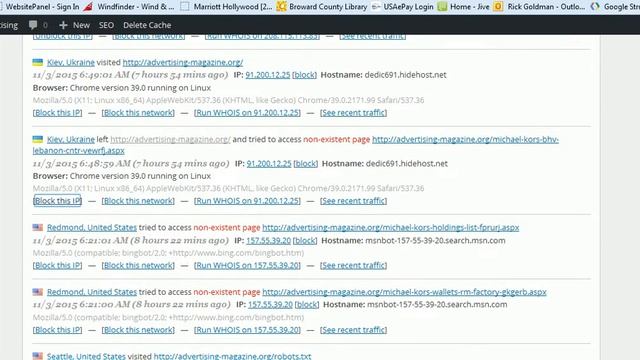Open the Home - Jive bookmark
The image size is (640, 360).
pyautogui.click(x=463, y=7)
